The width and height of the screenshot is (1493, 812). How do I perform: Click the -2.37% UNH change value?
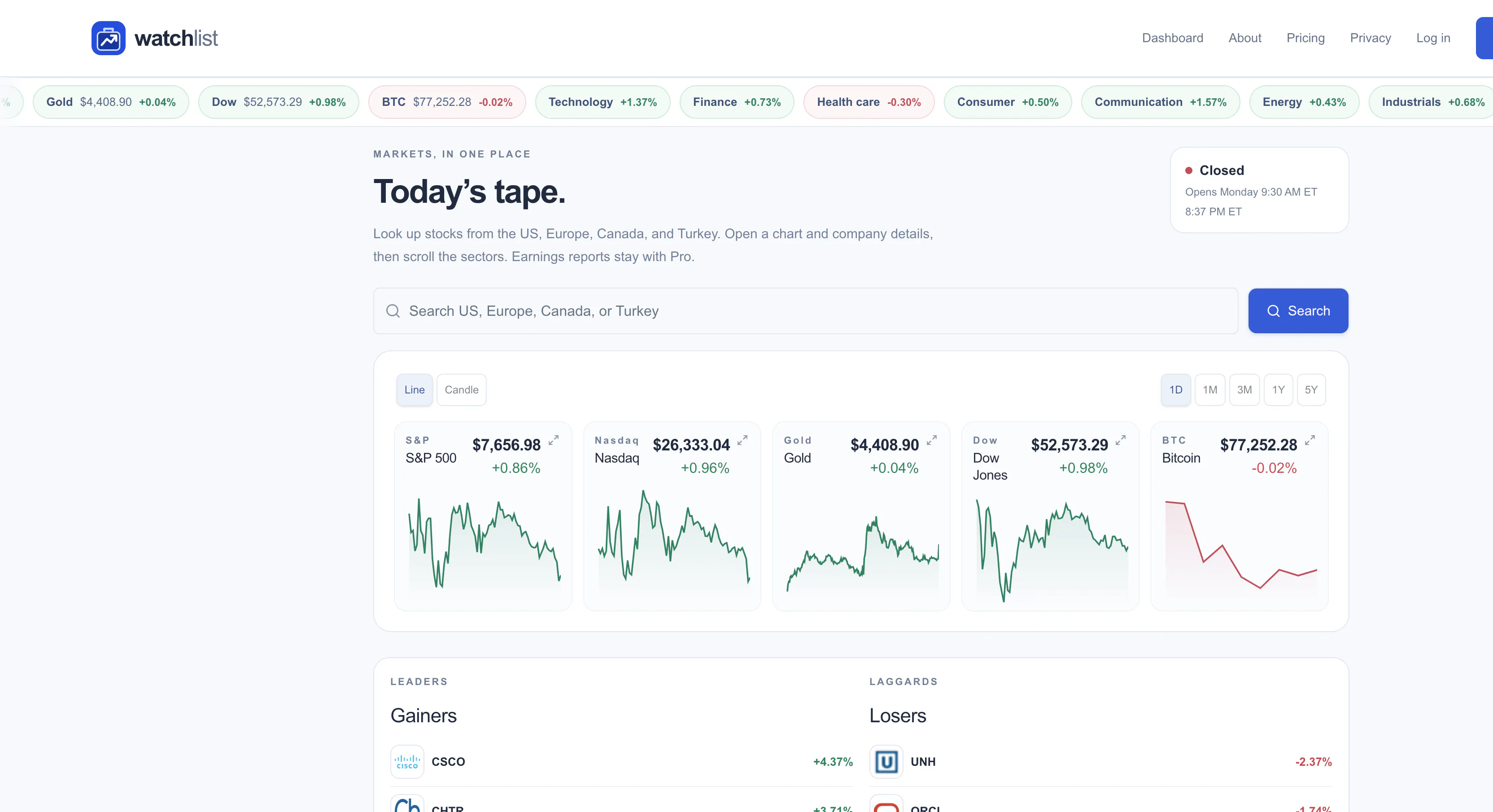pyautogui.click(x=1314, y=762)
